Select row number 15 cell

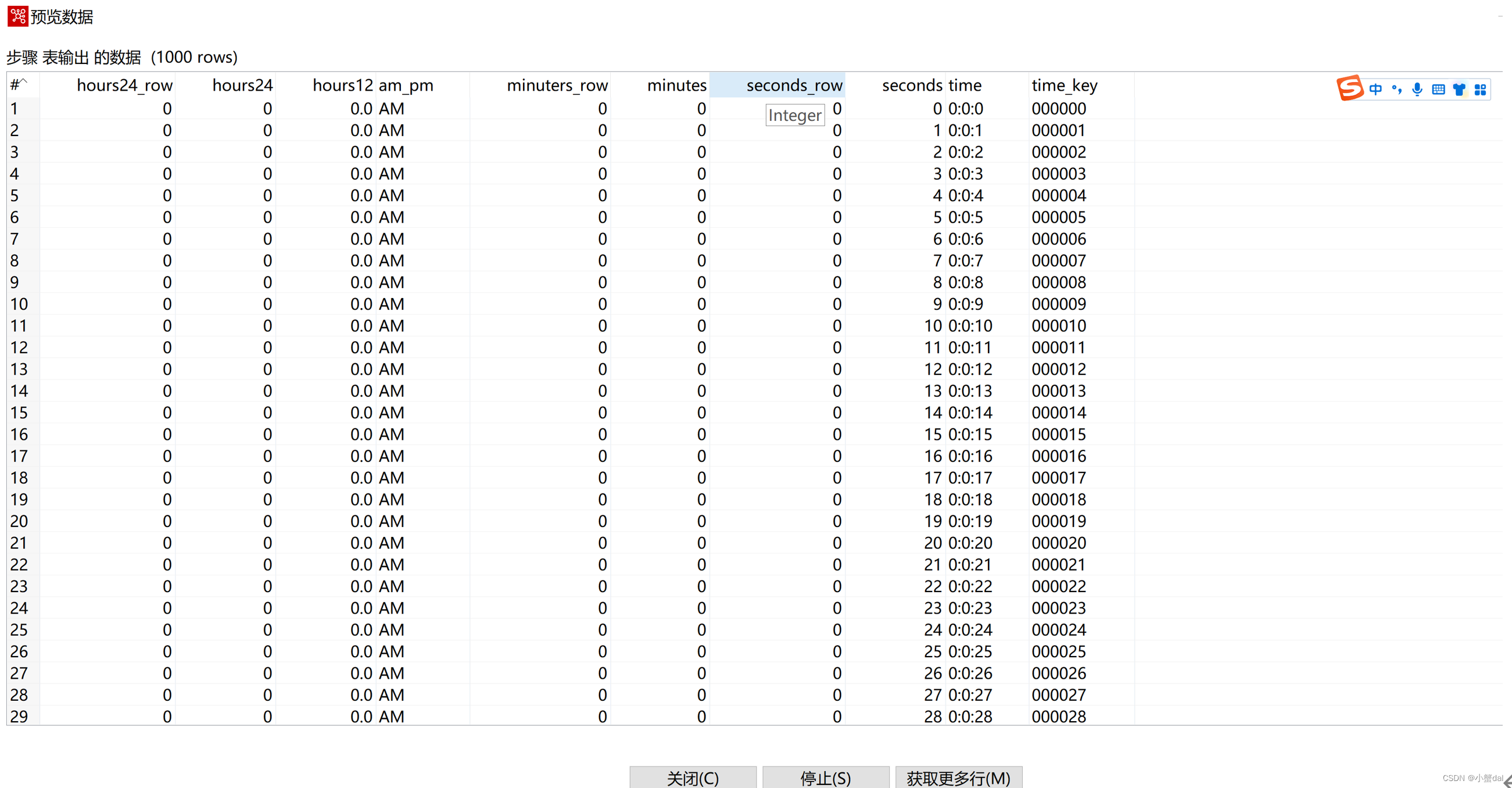pos(19,413)
